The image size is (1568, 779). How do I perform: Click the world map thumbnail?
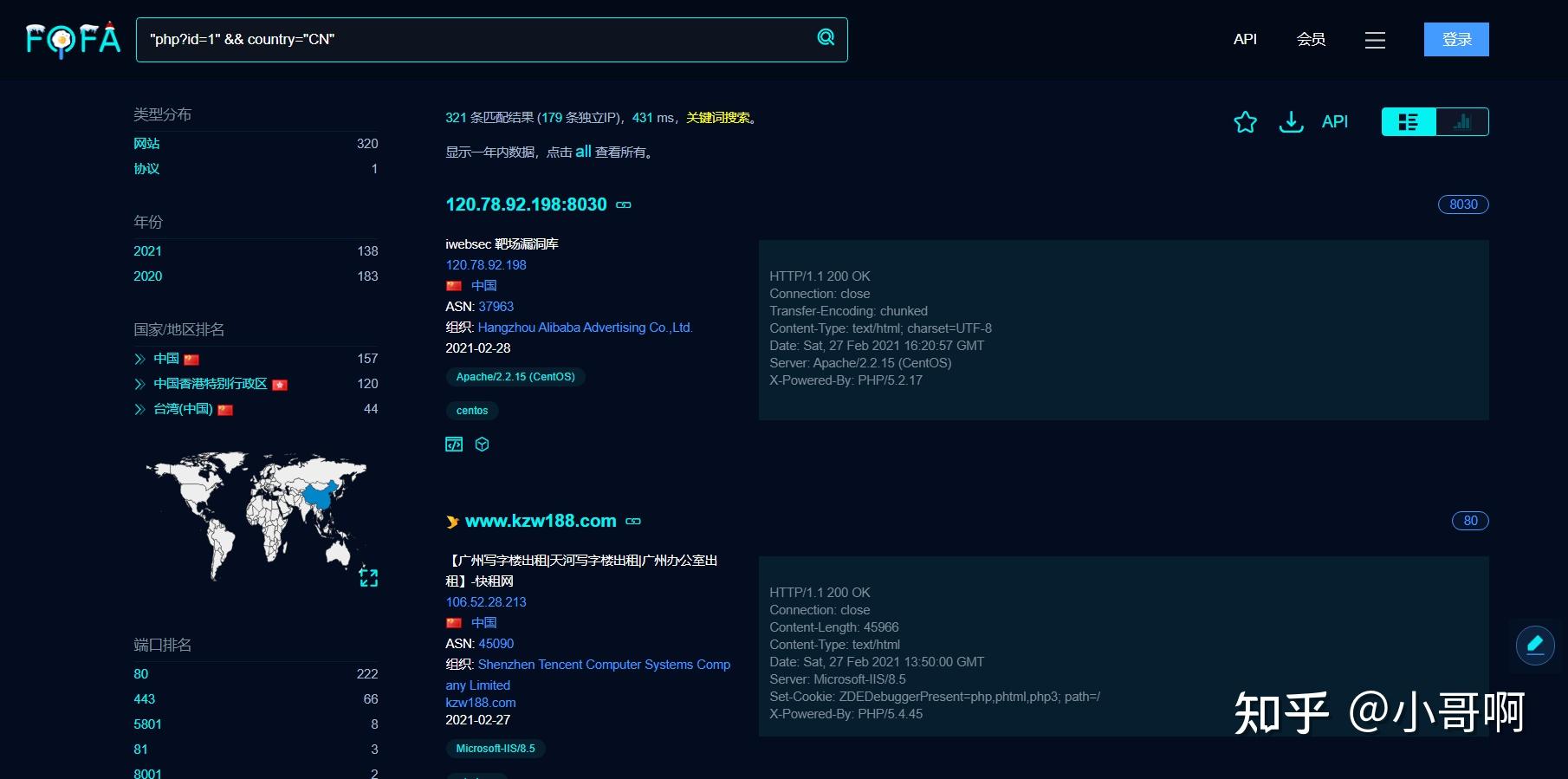pyautogui.click(x=256, y=515)
